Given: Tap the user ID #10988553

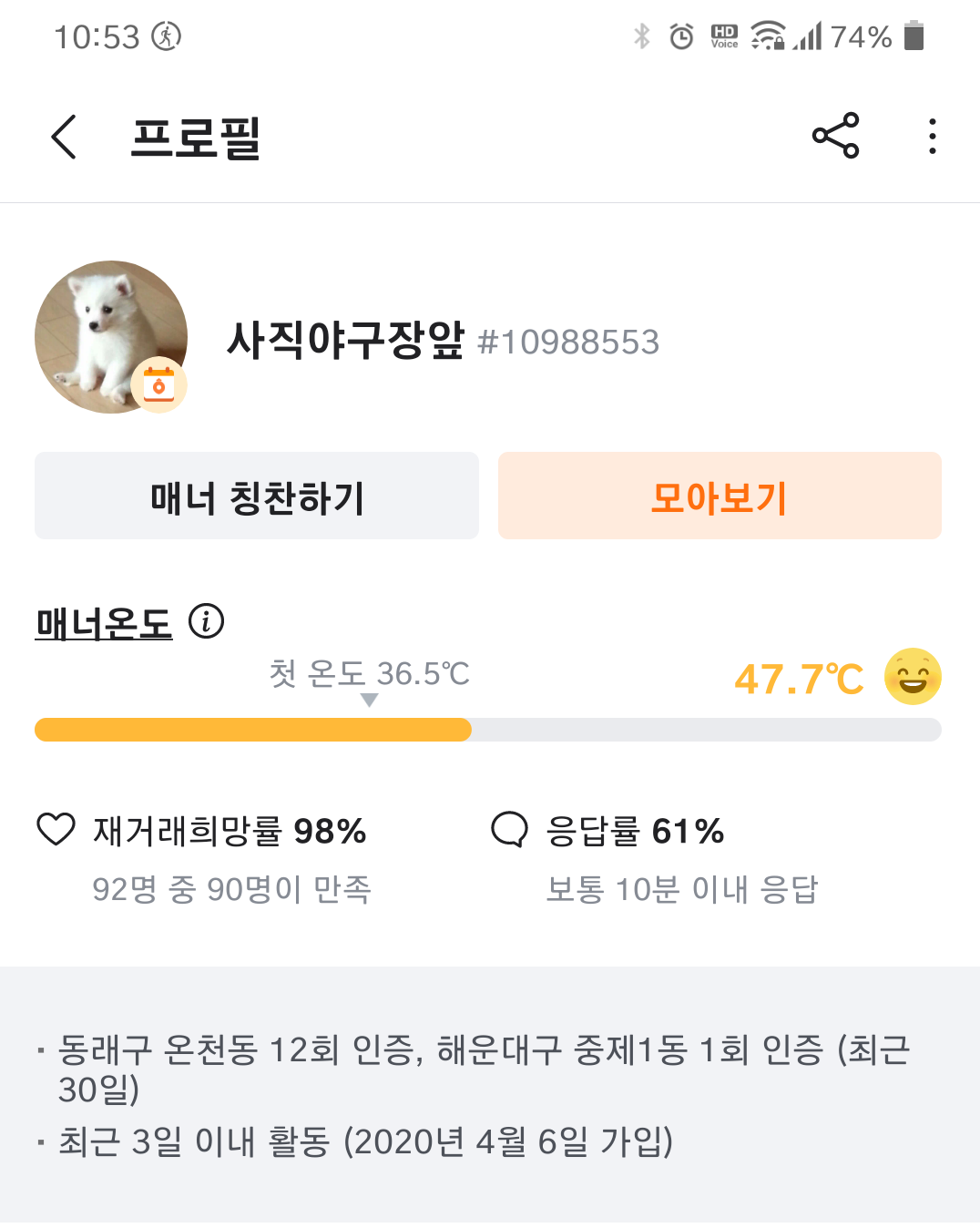Looking at the screenshot, I should coord(568,343).
